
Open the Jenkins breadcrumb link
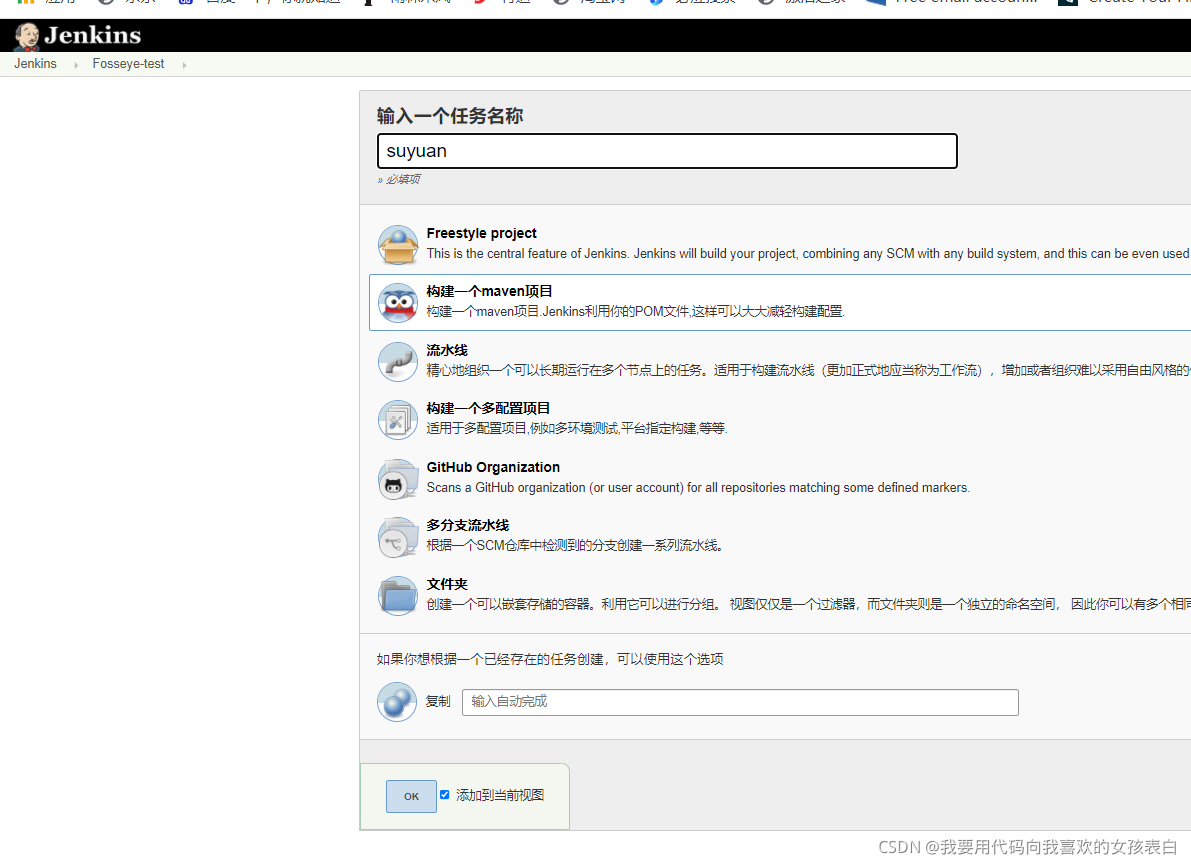[35, 64]
